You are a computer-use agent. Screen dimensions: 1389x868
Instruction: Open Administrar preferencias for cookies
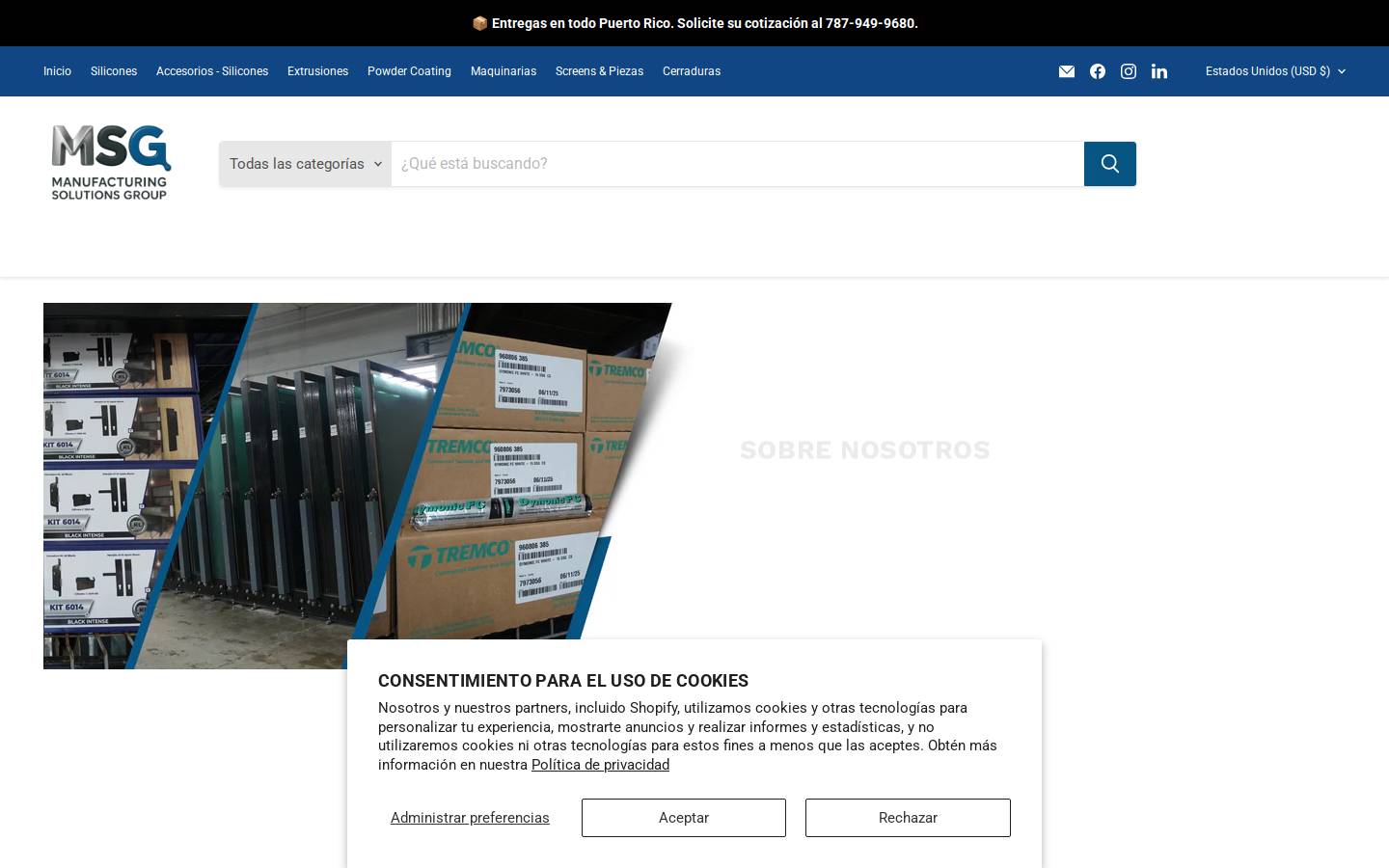click(470, 818)
